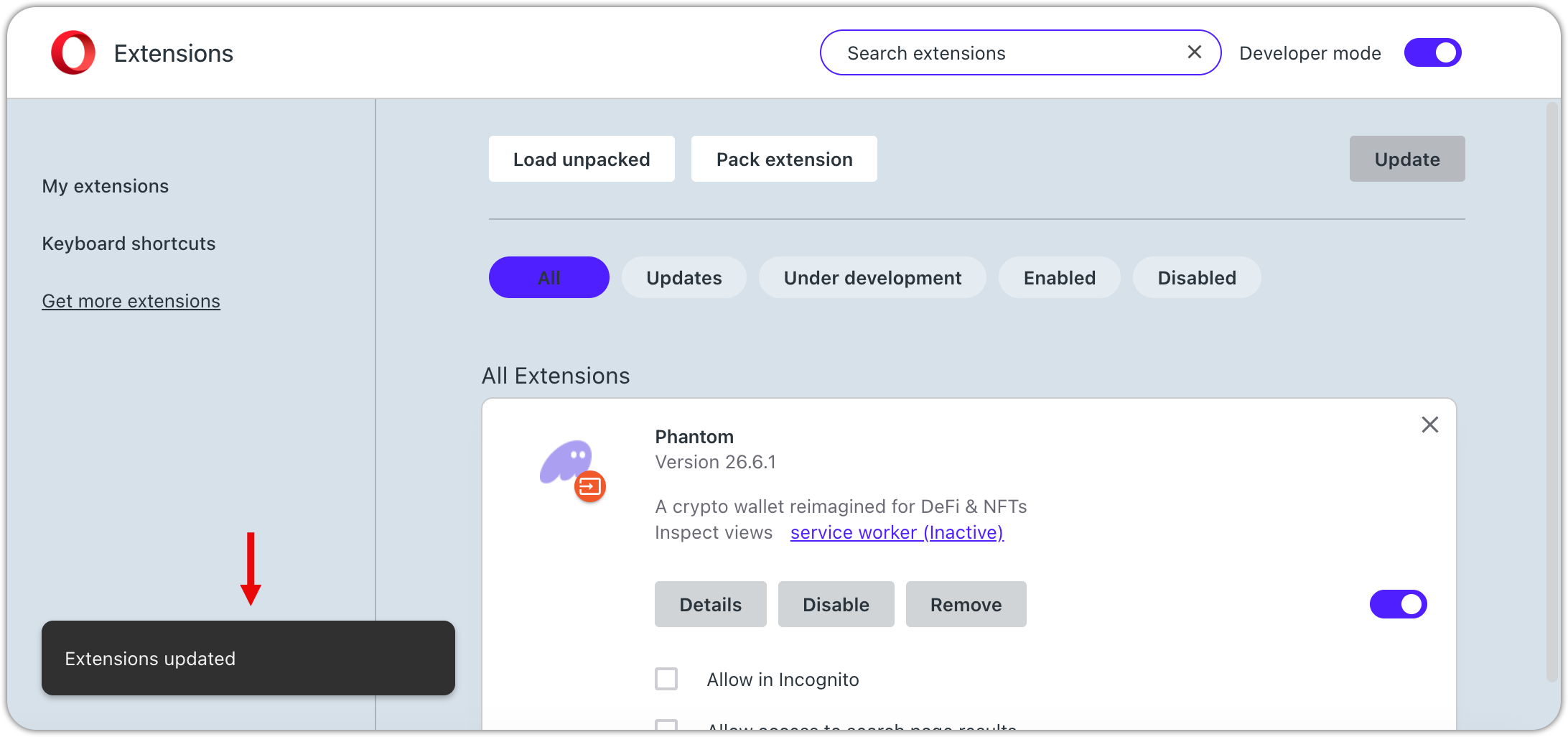Viewport: 1568px width, 737px height.
Task: Toggle the Phantom extension enable switch
Action: pos(1398,604)
